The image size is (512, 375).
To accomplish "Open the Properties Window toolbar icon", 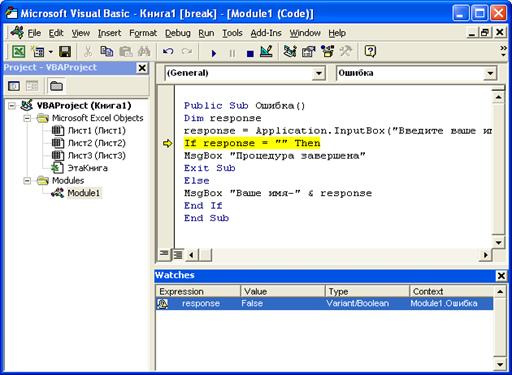I will pyautogui.click(x=308, y=51).
